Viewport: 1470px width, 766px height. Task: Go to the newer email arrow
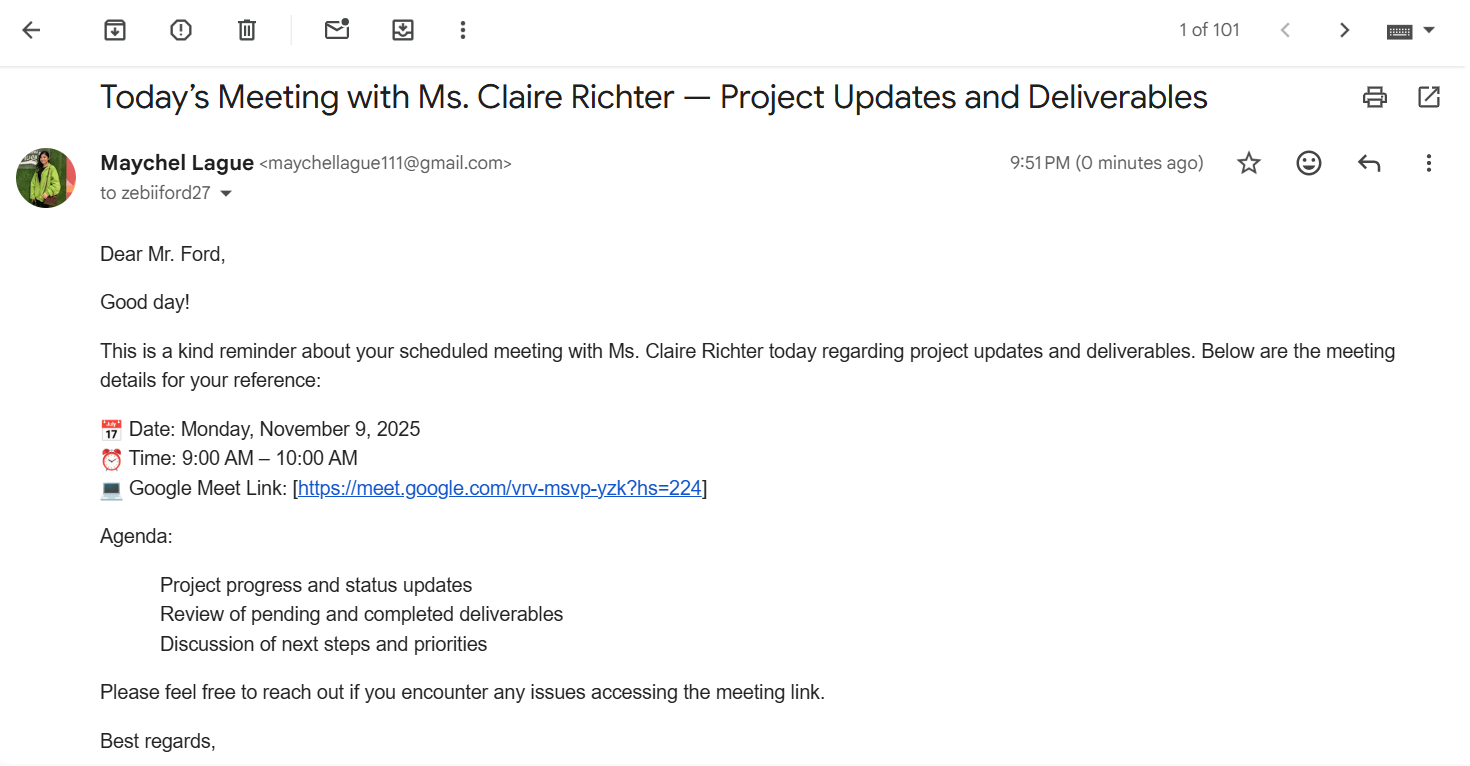coord(1285,30)
